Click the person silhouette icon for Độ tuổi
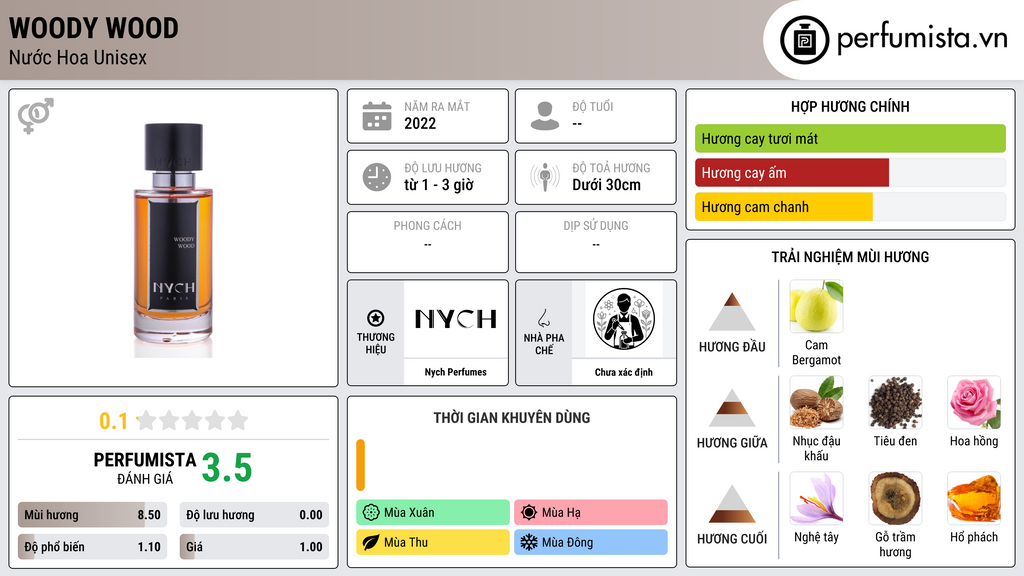This screenshot has height=576, width=1024. point(545,116)
